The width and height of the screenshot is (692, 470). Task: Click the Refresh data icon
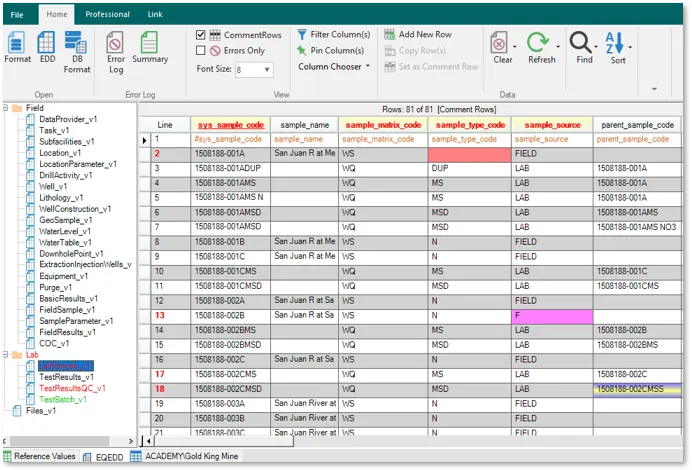(538, 43)
